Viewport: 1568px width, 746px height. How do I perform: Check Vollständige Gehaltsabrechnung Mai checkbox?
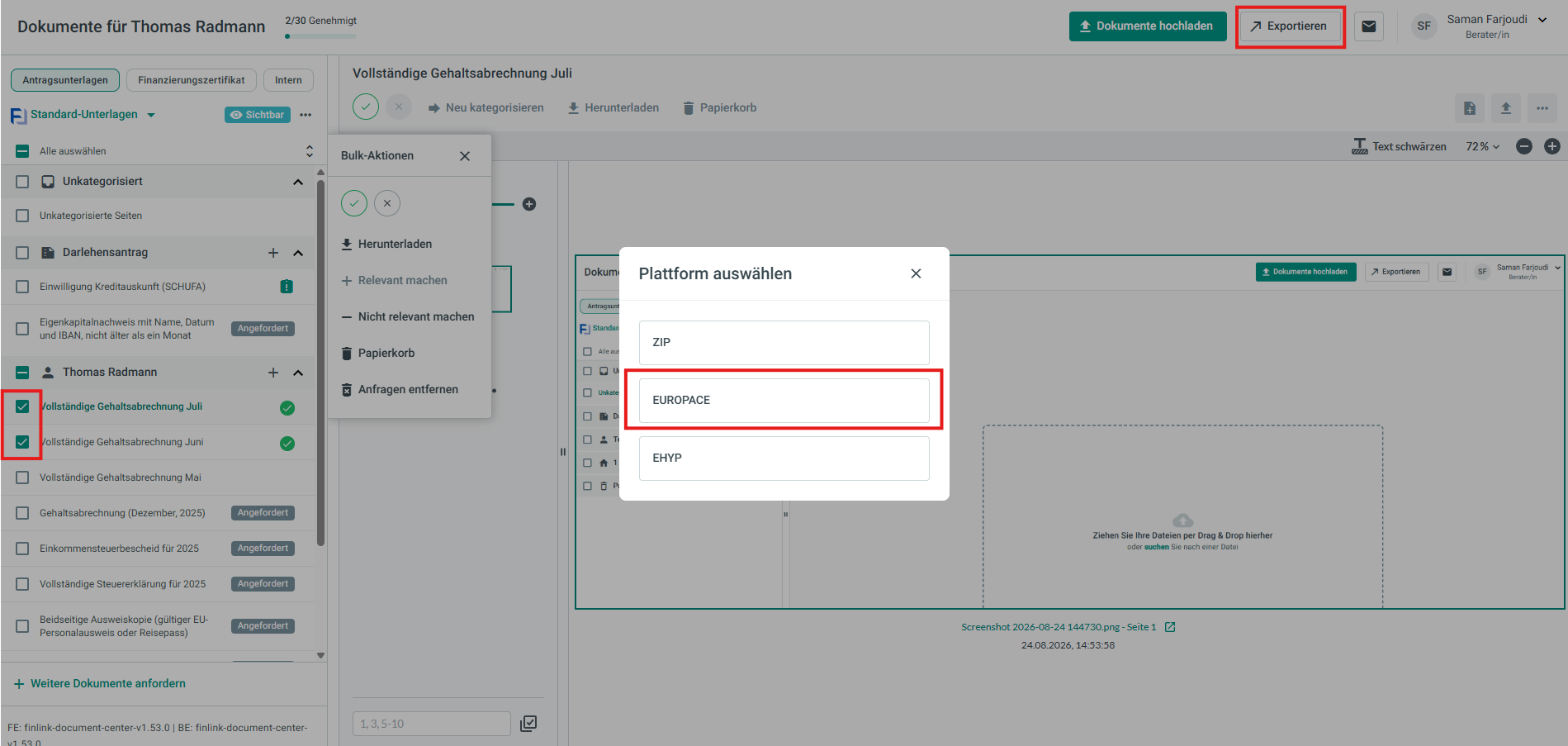tap(22, 478)
